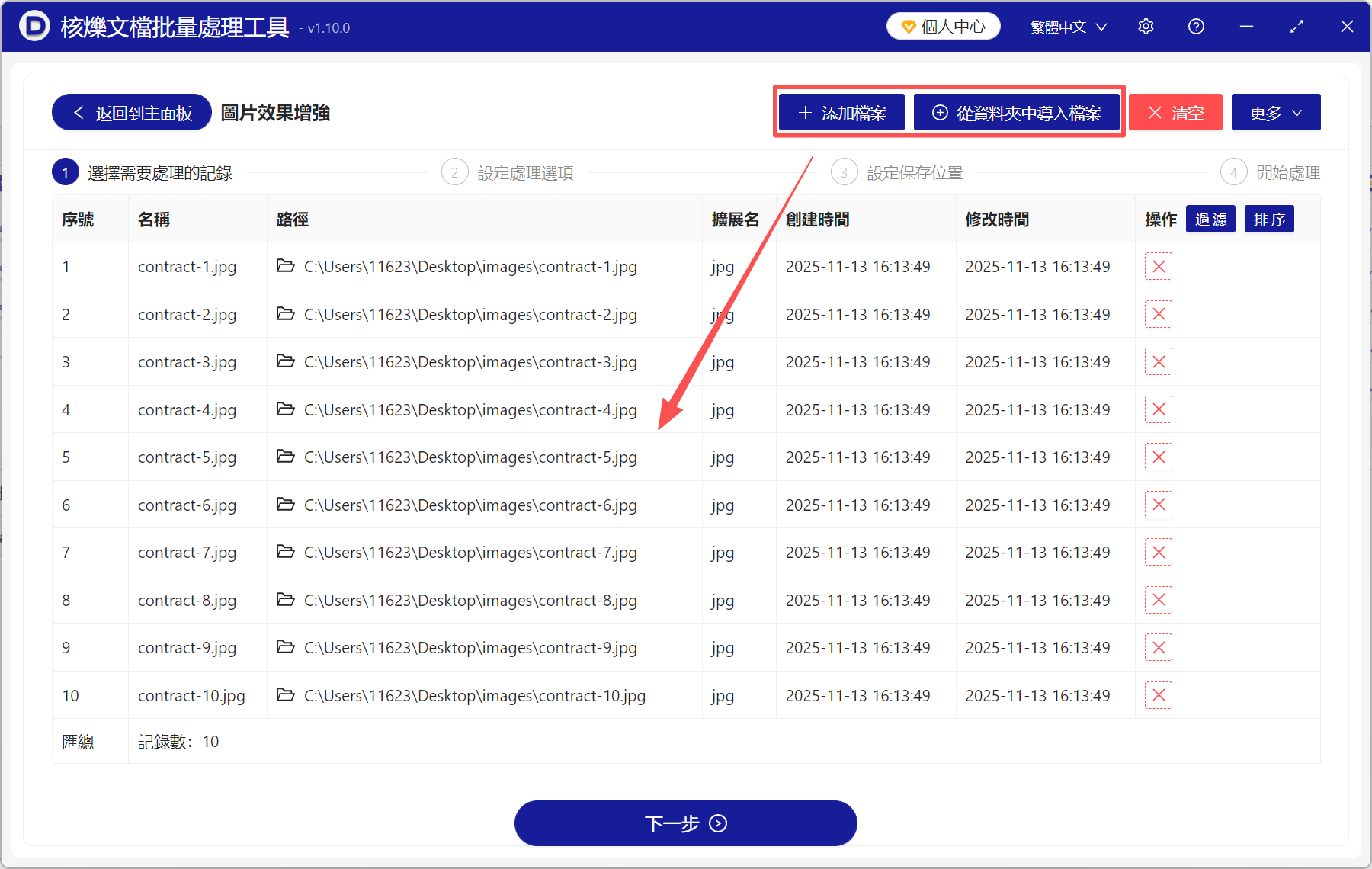
Task: Click the help question mark icon
Action: pos(1196,26)
